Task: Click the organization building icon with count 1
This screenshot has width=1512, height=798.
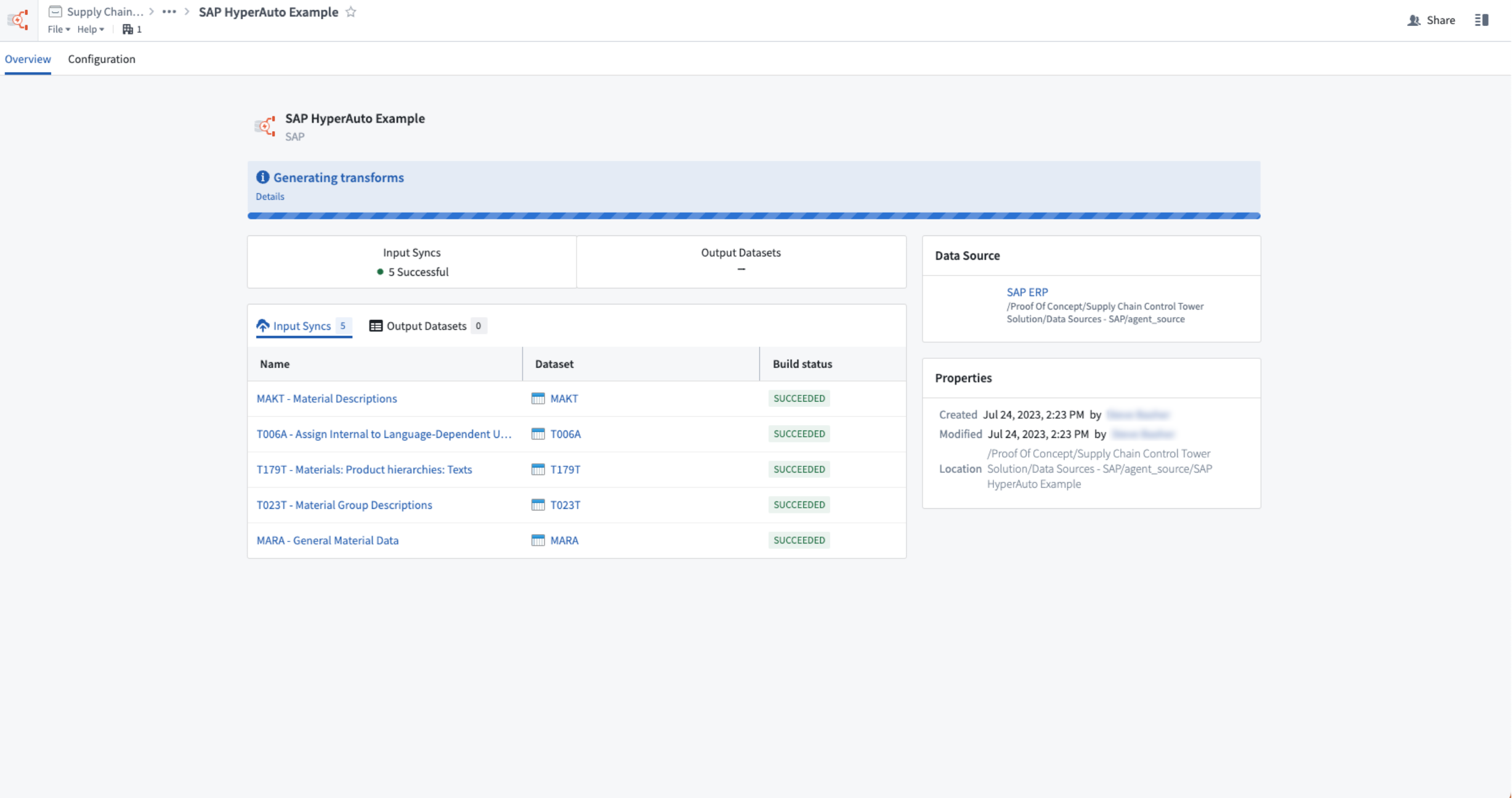Action: (x=132, y=29)
